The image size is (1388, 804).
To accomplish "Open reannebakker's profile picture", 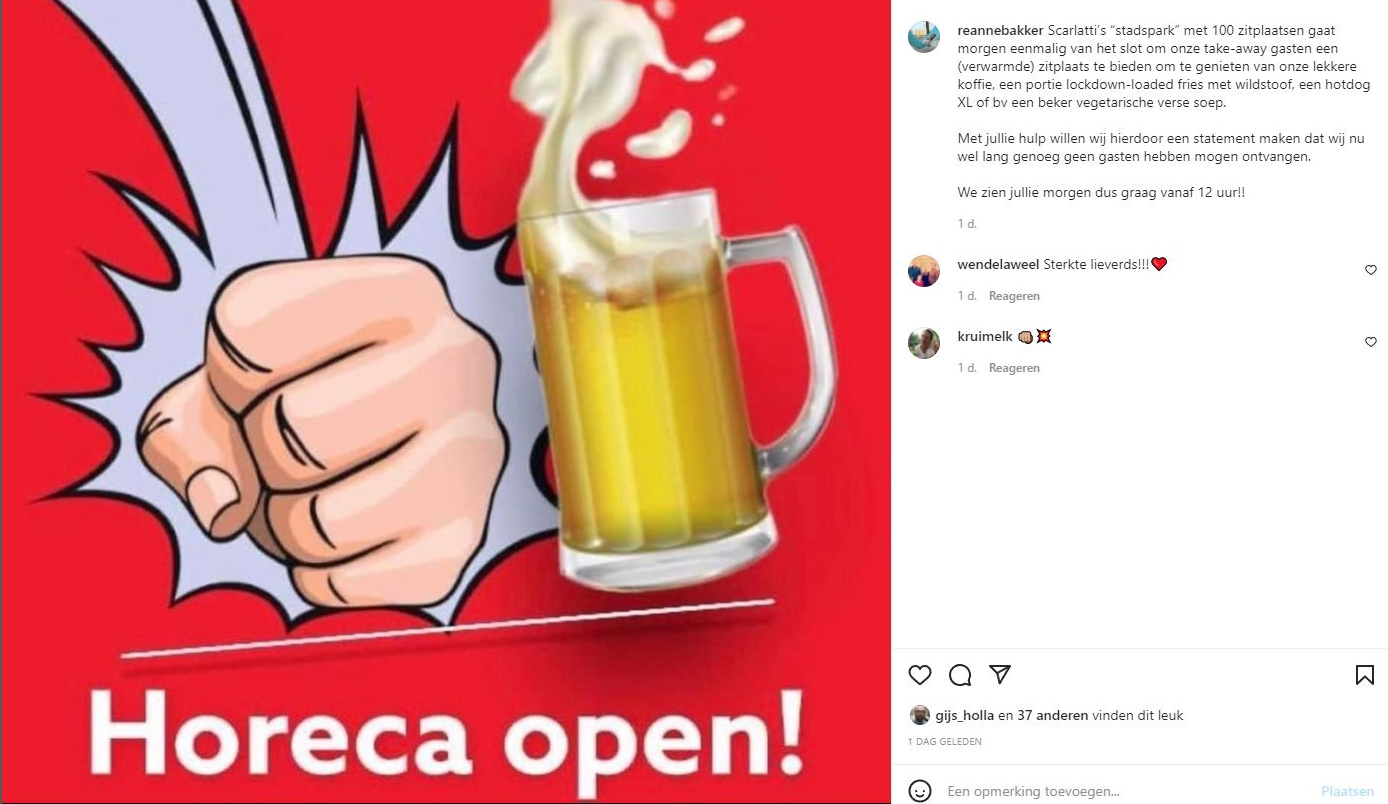I will [x=924, y=36].
